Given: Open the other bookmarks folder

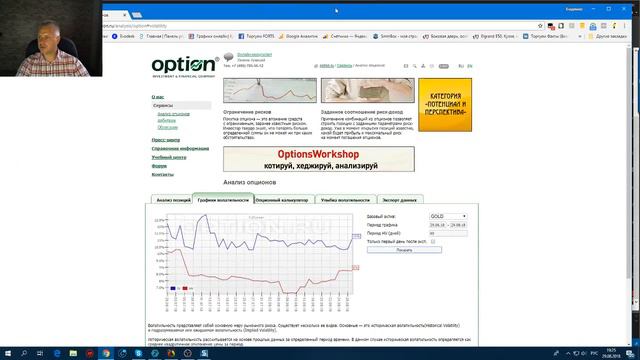Looking at the screenshot, I should click(607, 36).
